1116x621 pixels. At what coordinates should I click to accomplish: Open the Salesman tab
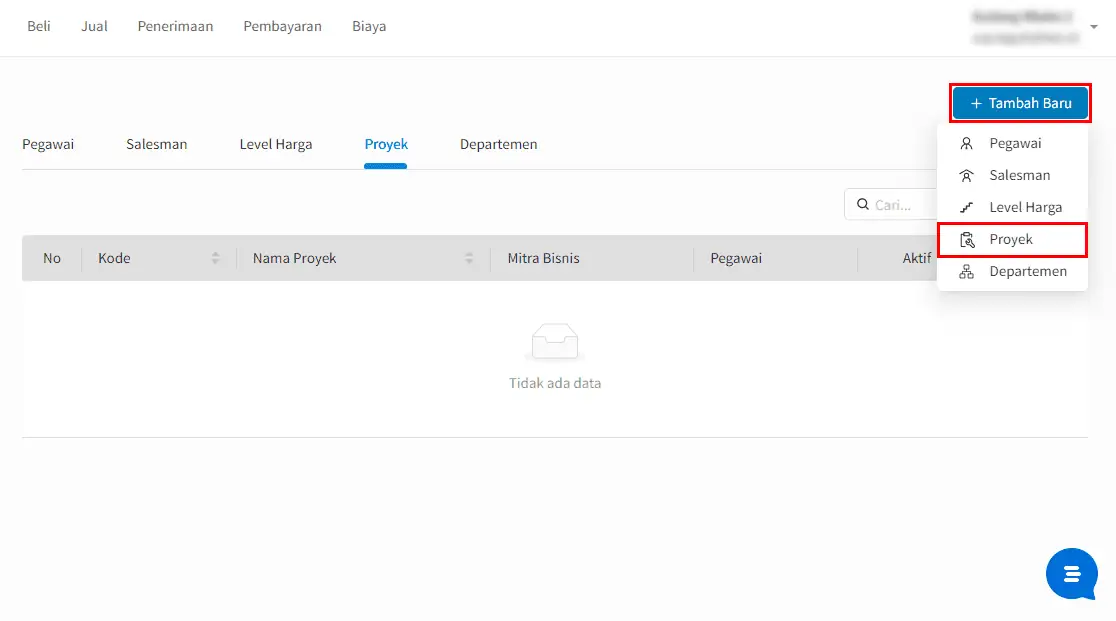click(157, 144)
